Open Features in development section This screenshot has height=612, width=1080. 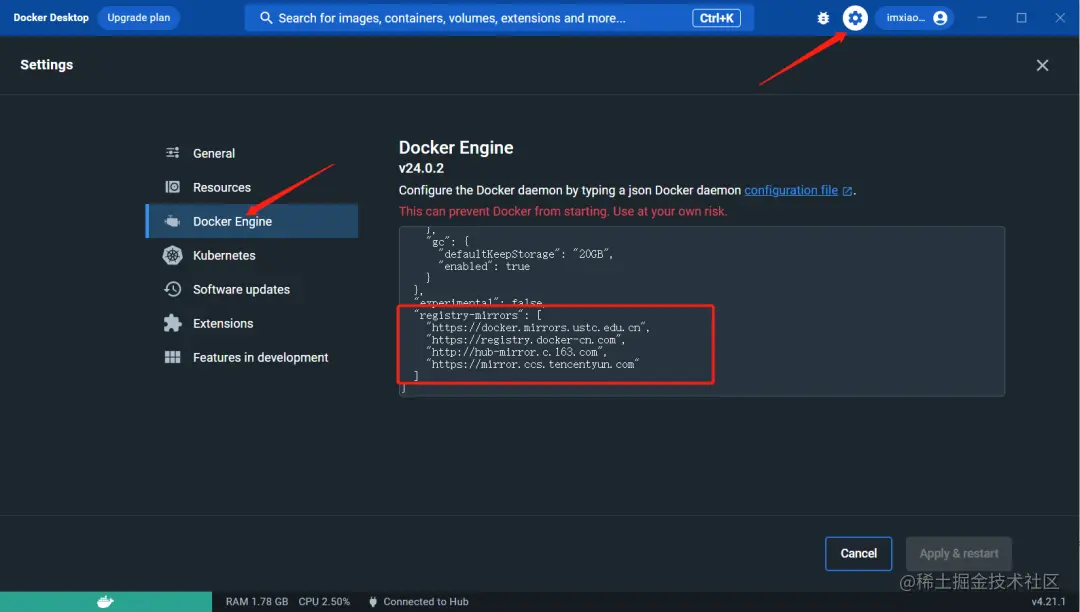(x=251, y=357)
